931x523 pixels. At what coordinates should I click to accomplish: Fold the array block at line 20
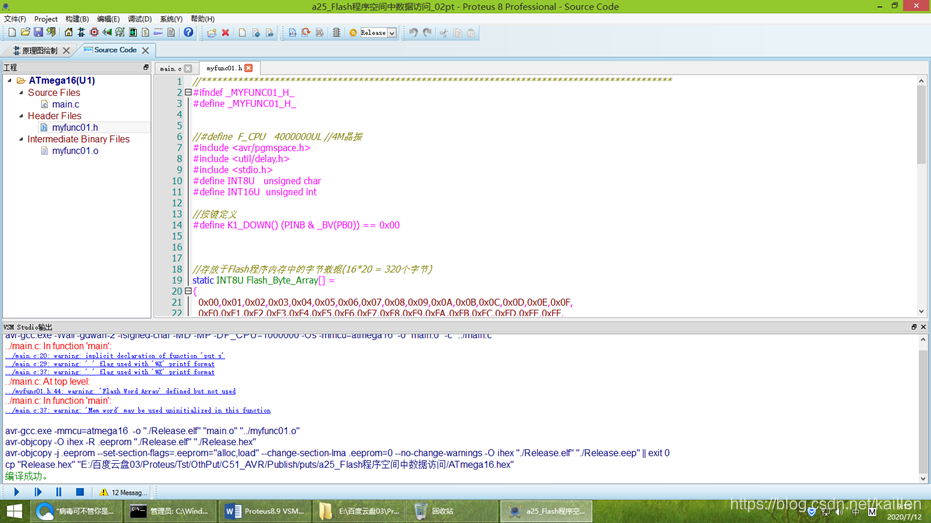[188, 291]
